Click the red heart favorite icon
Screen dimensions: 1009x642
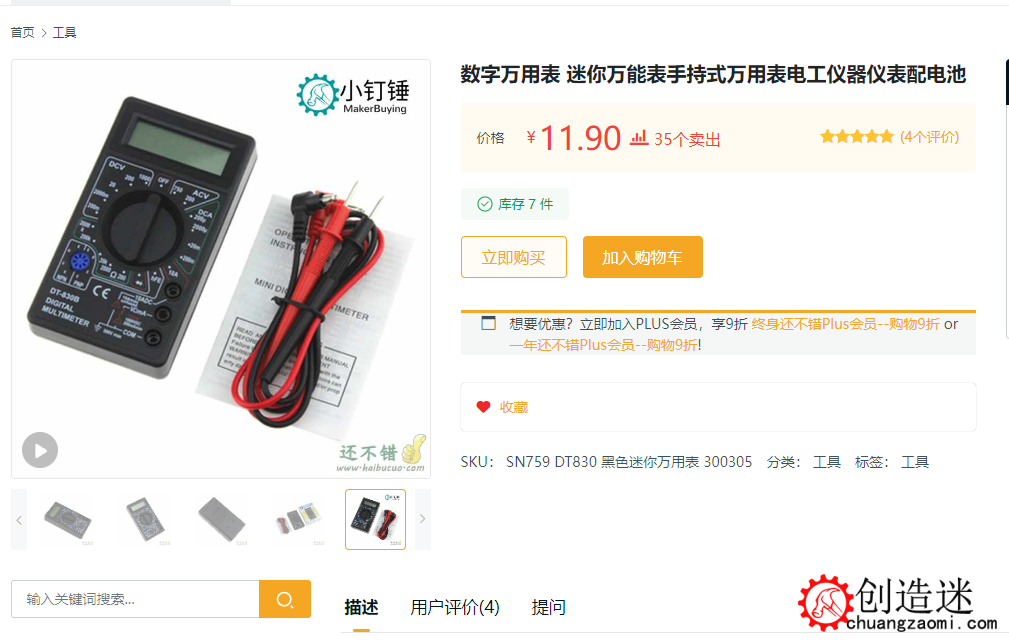pos(483,407)
